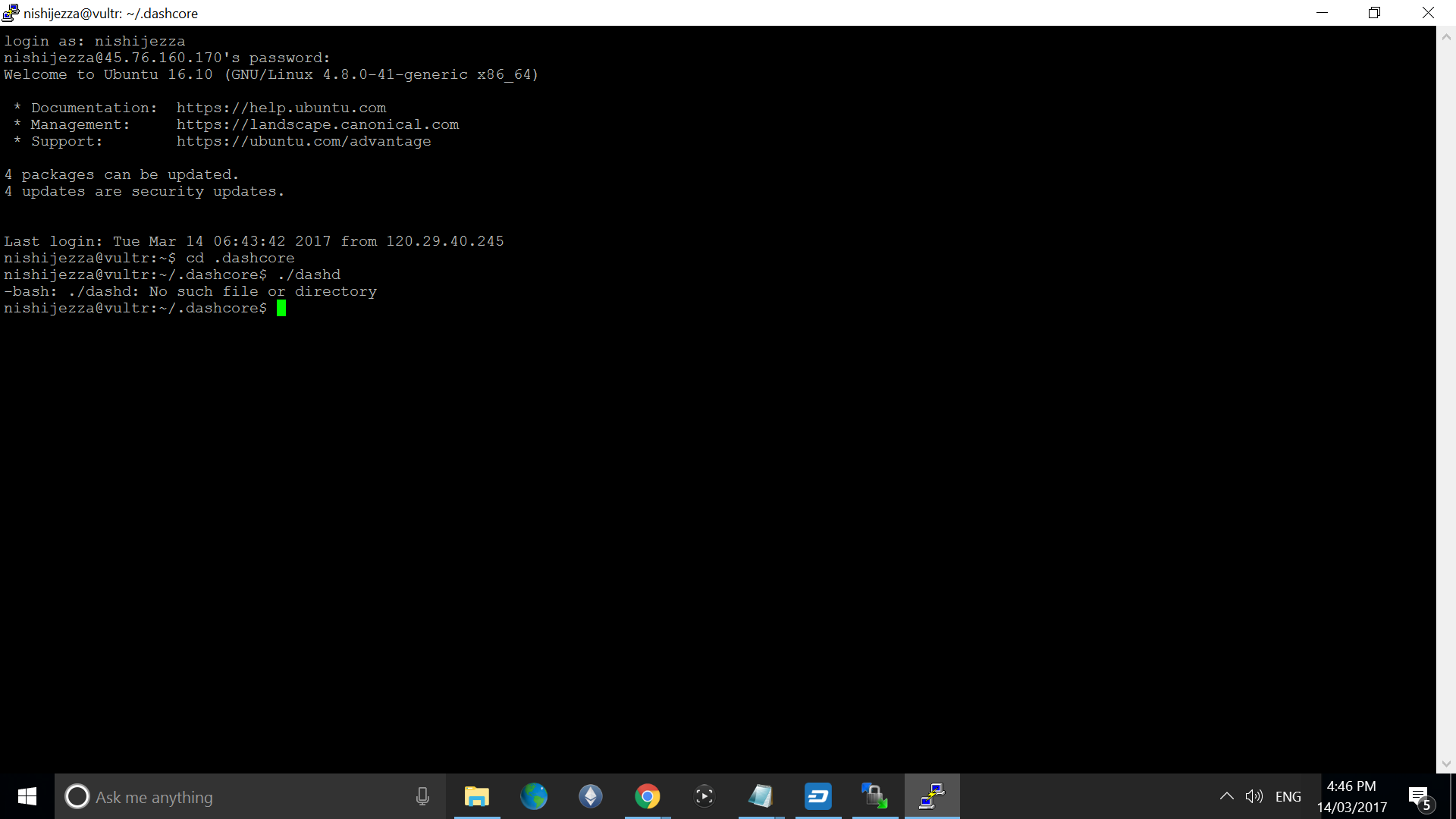Viewport: 1456px width, 819px height.
Task: Select the active PuTTY taskbar icon
Action: (x=932, y=796)
